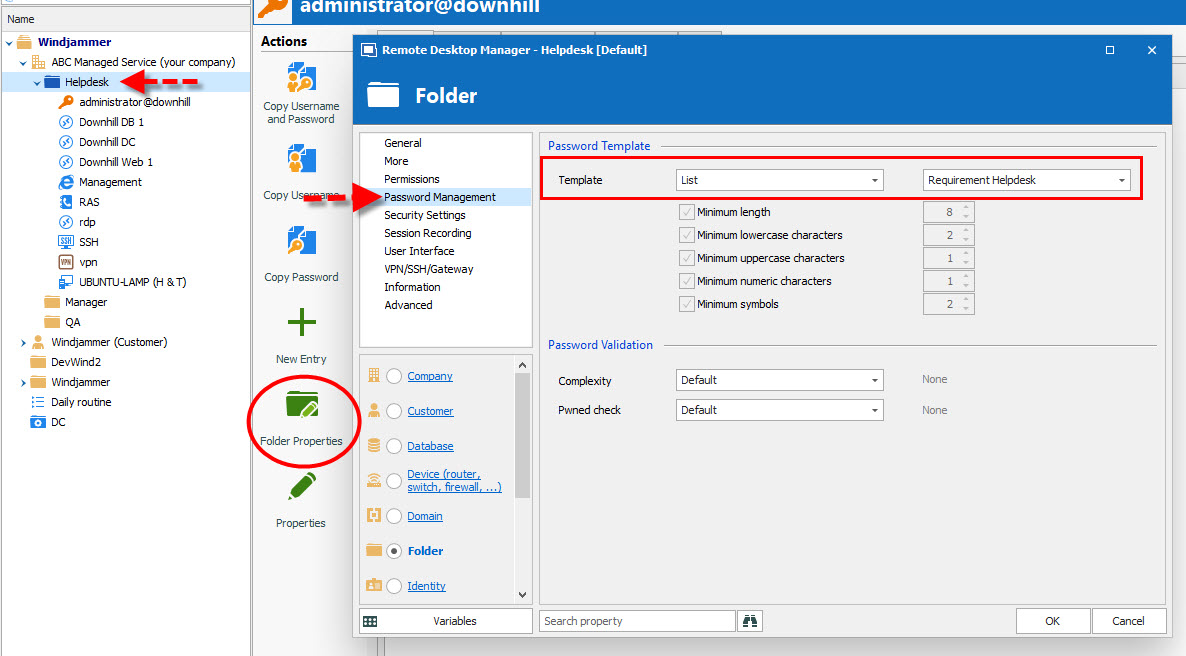
Task: Select the RAS entry icon
Action: point(66,202)
